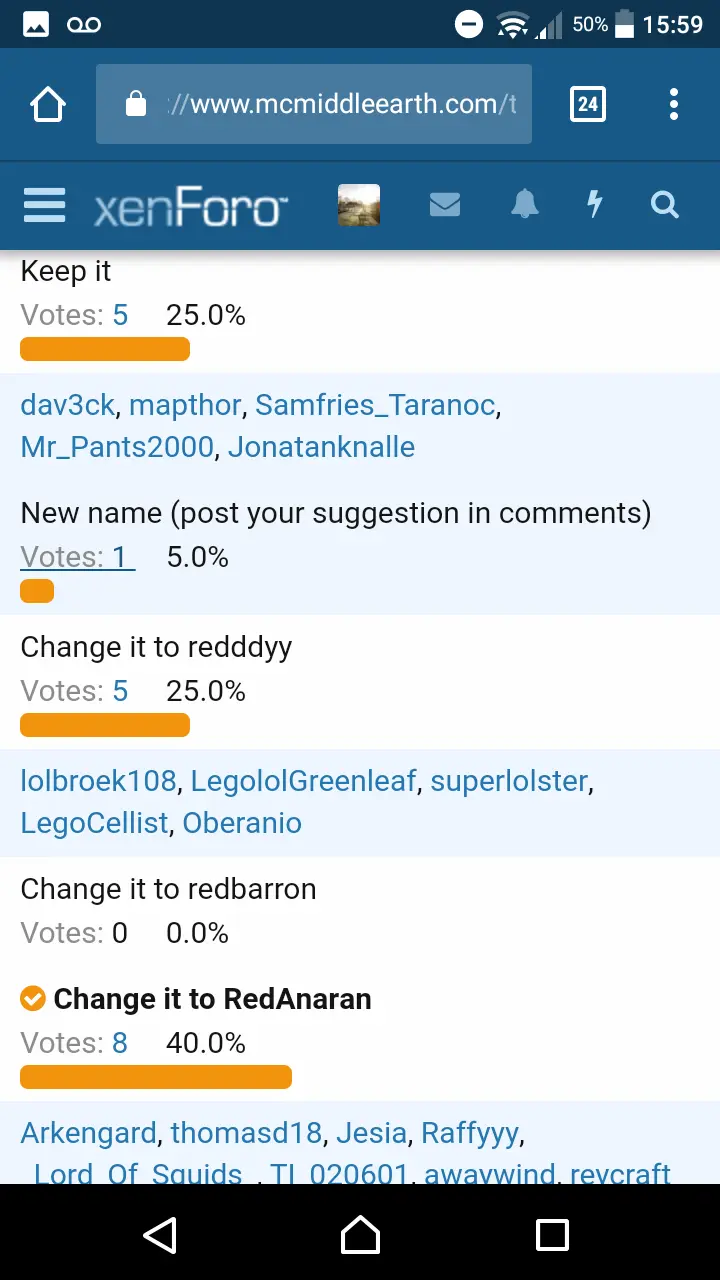Tap the Android back navigation button
Viewport: 720px width, 1280px height.
[x=160, y=1234]
